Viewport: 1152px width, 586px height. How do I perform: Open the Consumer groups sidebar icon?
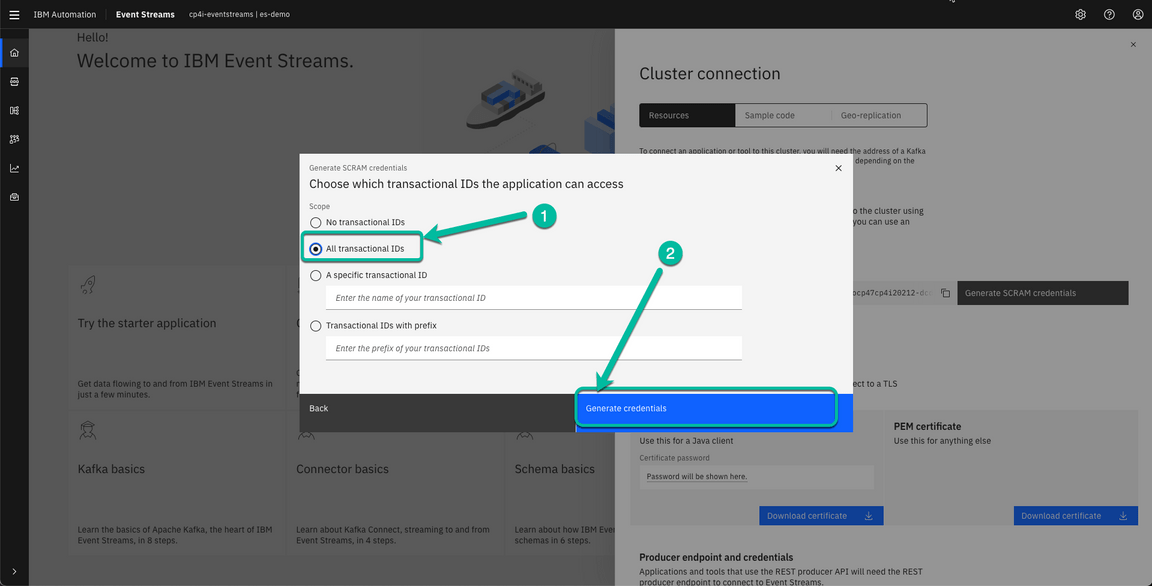coord(13,139)
